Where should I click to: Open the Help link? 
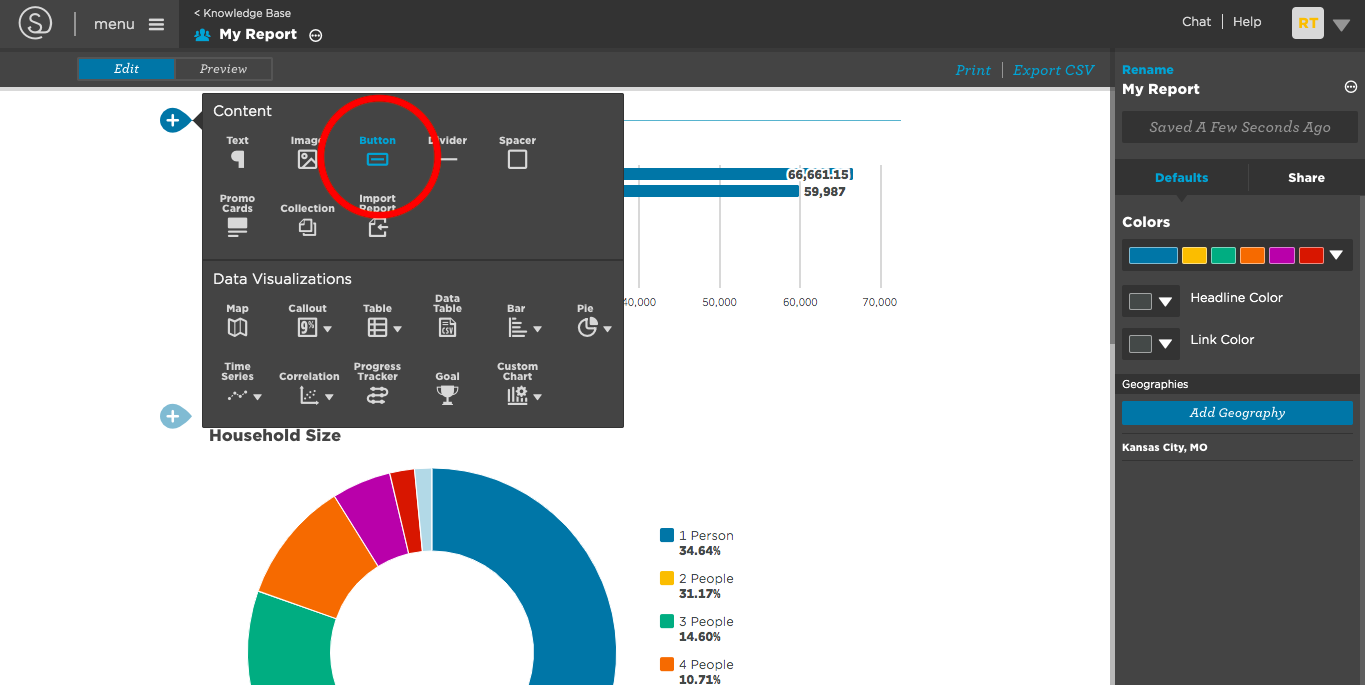point(1247,22)
